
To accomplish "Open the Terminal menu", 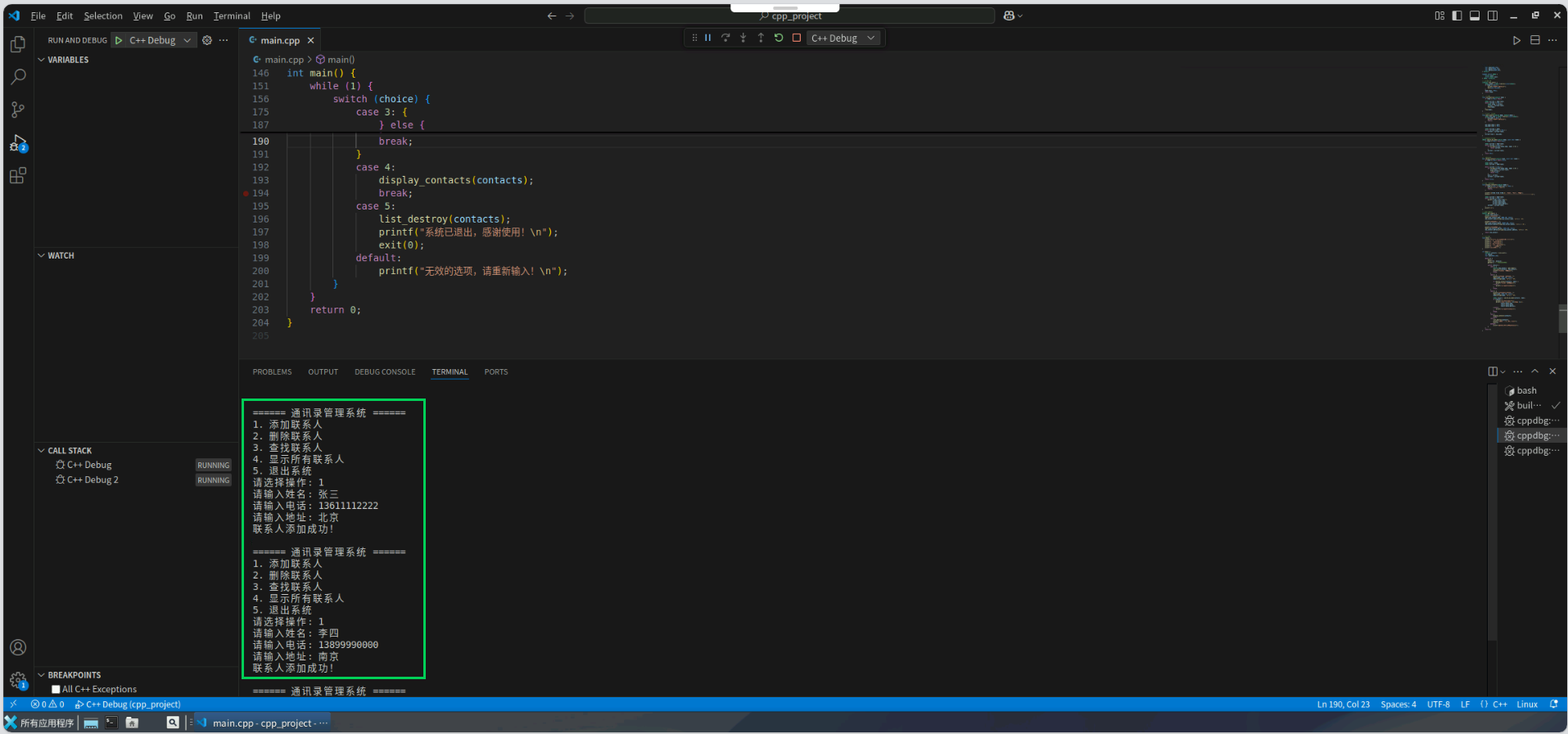I will (232, 16).
